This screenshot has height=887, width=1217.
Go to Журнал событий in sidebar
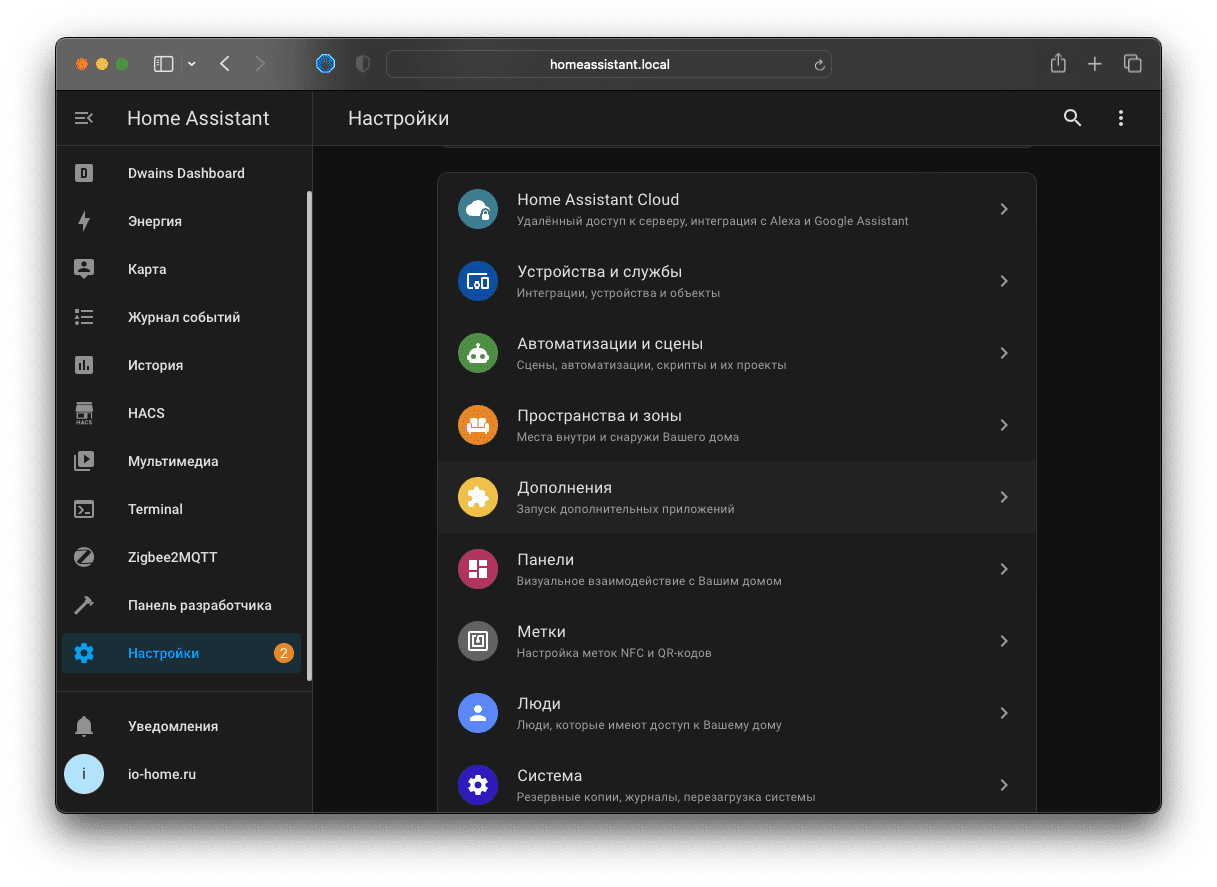tap(181, 317)
